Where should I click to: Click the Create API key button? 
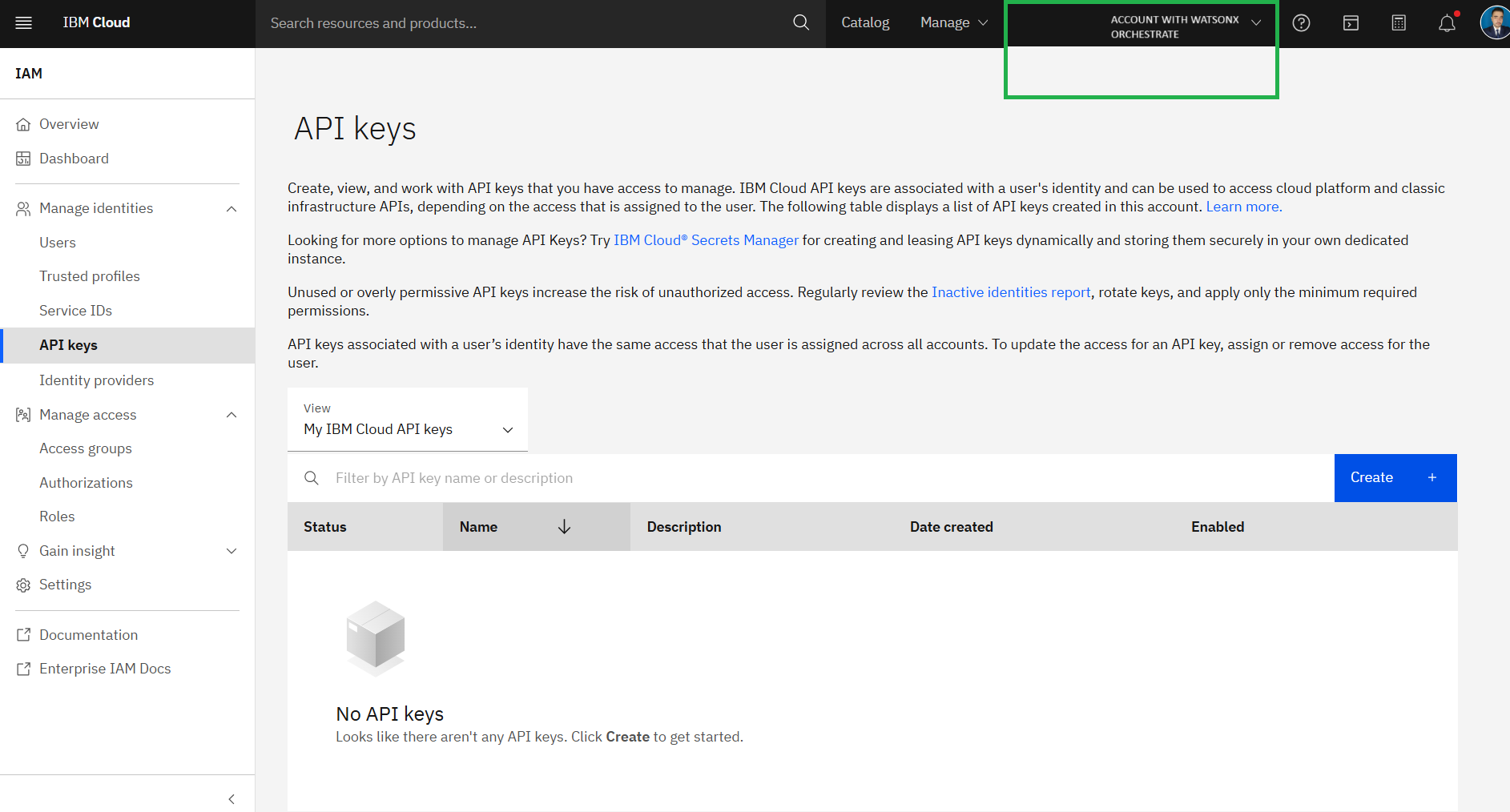[x=1395, y=478]
